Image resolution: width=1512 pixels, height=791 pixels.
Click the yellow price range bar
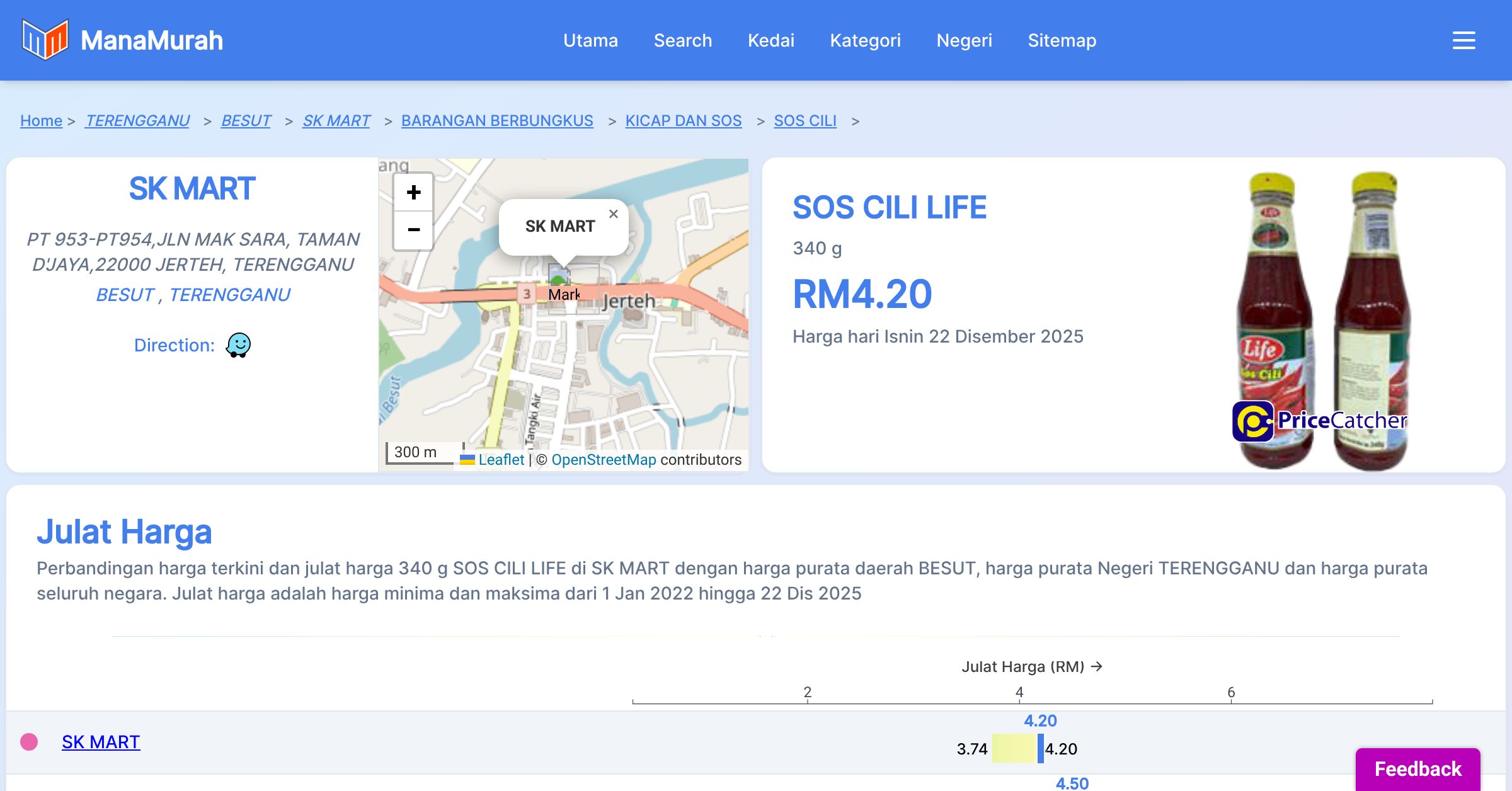(1014, 749)
